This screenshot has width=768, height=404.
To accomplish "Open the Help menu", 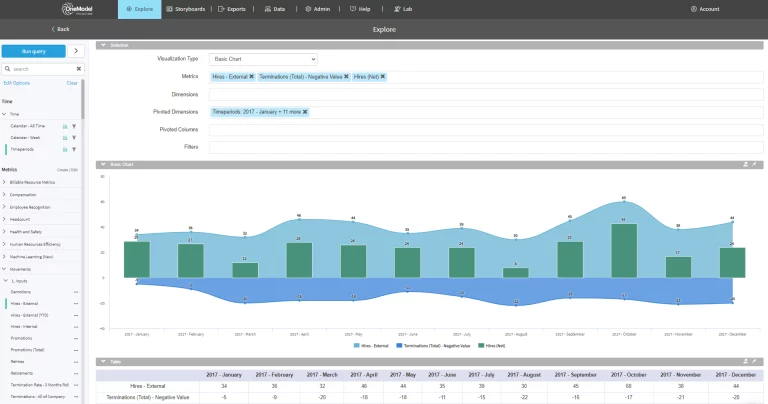I will coord(360,9).
